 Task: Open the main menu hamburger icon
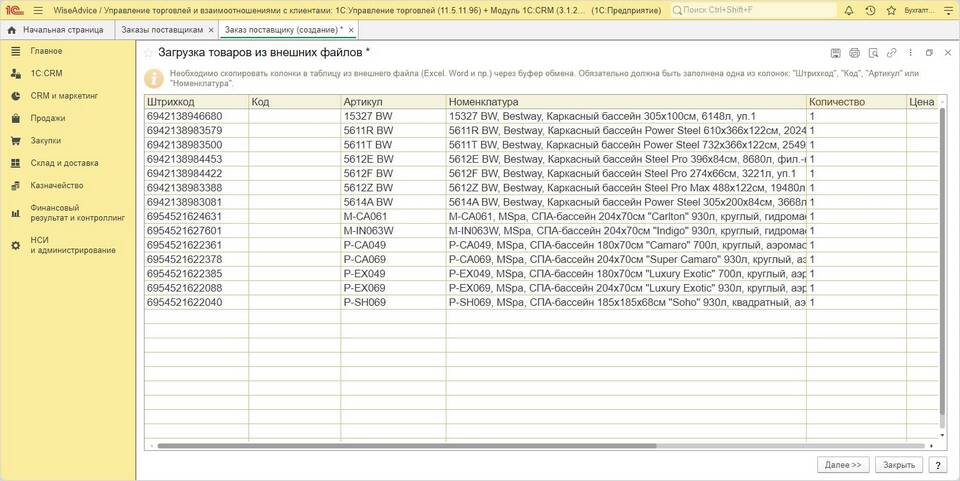tap(38, 10)
